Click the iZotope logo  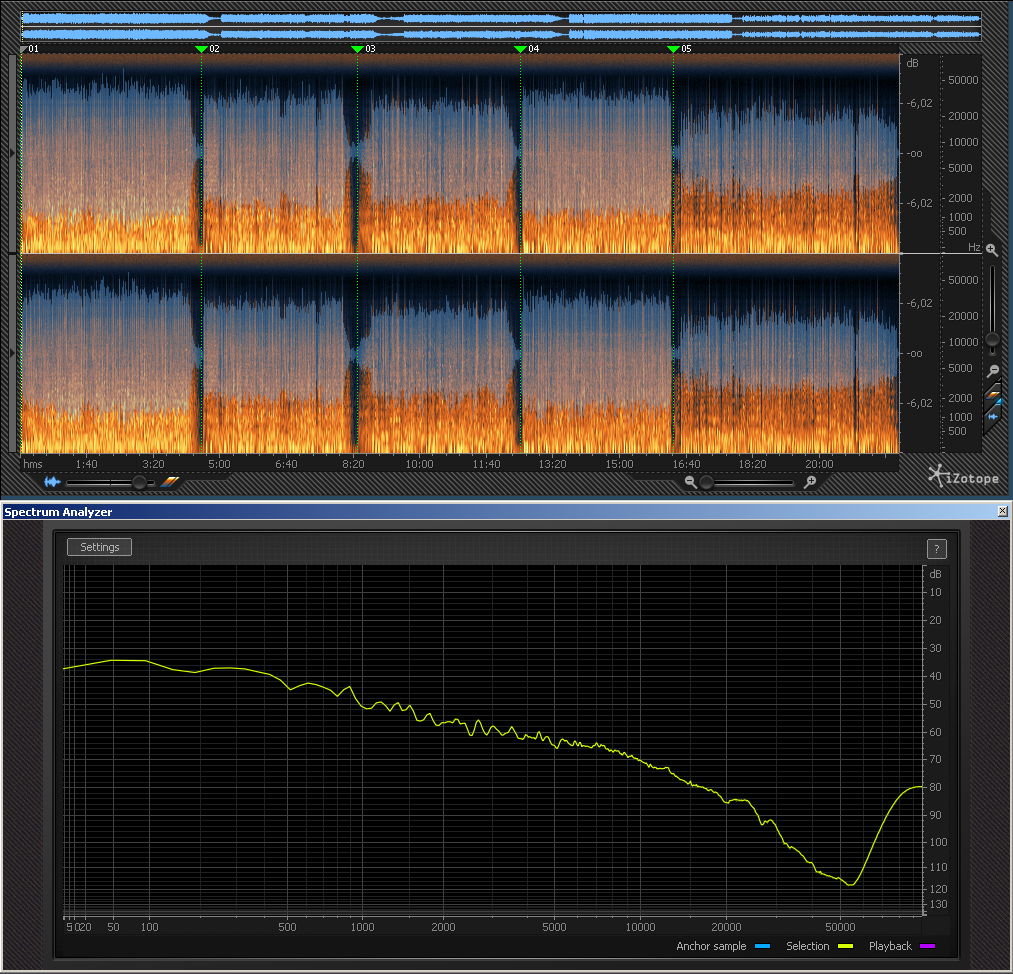(x=963, y=476)
